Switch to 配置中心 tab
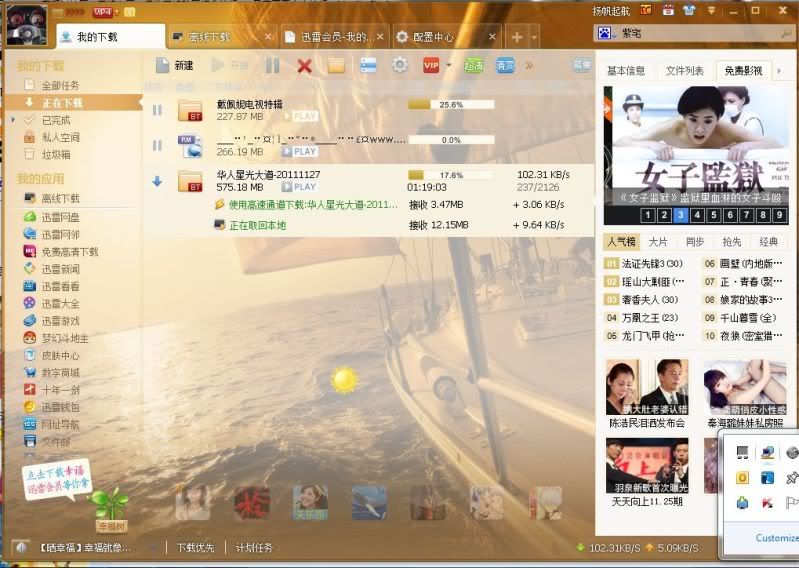 coord(447,37)
